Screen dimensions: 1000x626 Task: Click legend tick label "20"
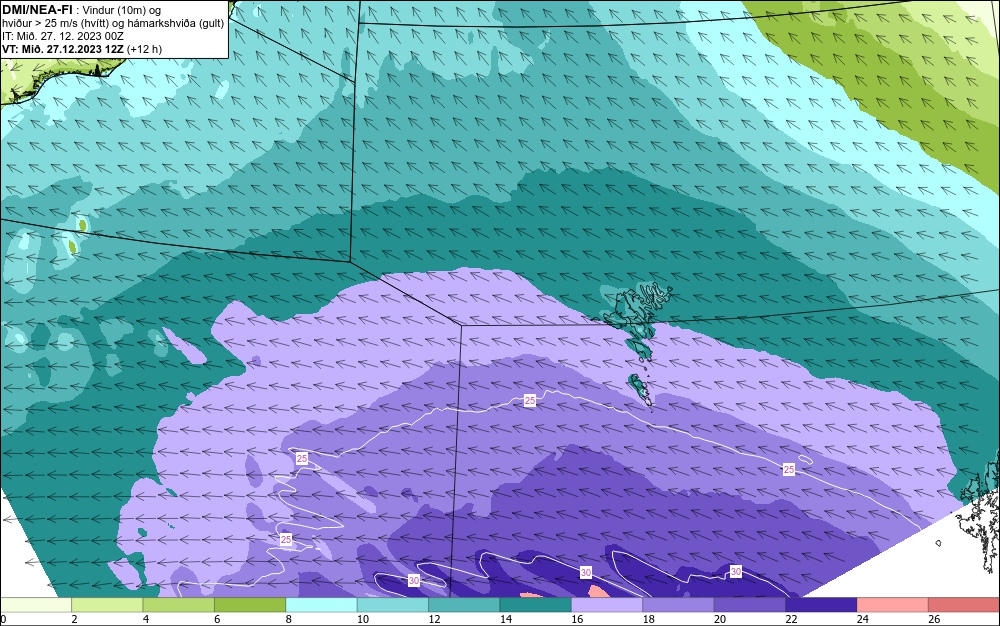point(720,619)
